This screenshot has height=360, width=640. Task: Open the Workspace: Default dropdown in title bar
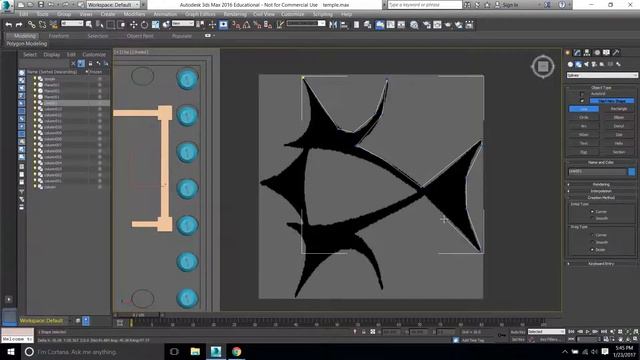pyautogui.click(x=113, y=4)
